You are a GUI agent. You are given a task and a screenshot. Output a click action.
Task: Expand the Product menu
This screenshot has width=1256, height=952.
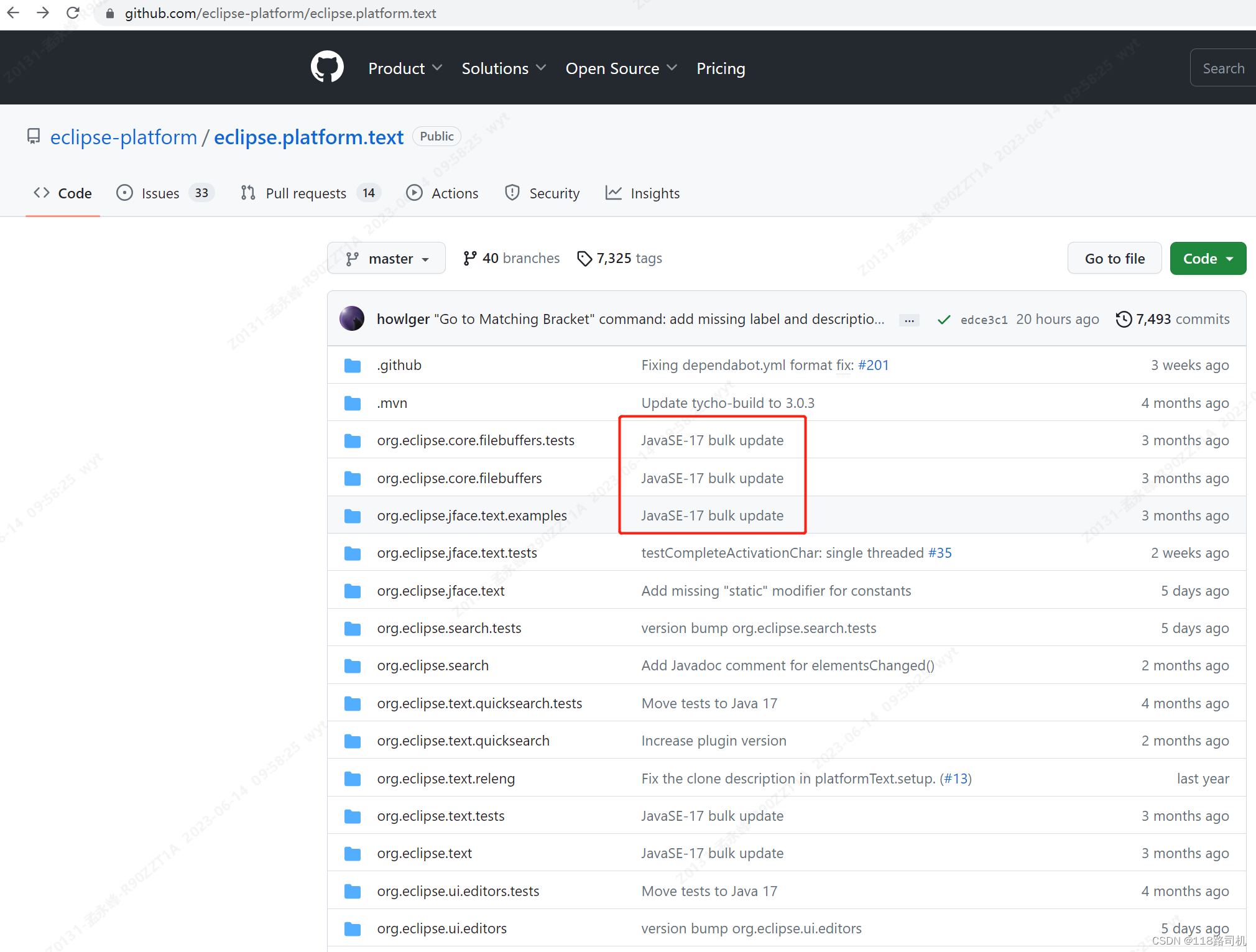(405, 68)
